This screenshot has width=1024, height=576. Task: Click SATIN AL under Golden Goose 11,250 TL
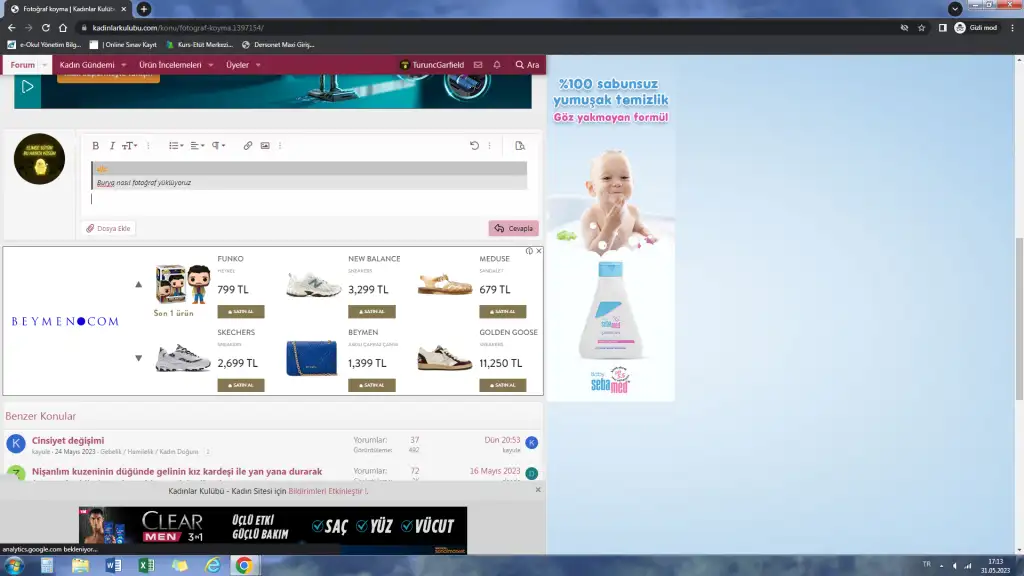[503, 385]
